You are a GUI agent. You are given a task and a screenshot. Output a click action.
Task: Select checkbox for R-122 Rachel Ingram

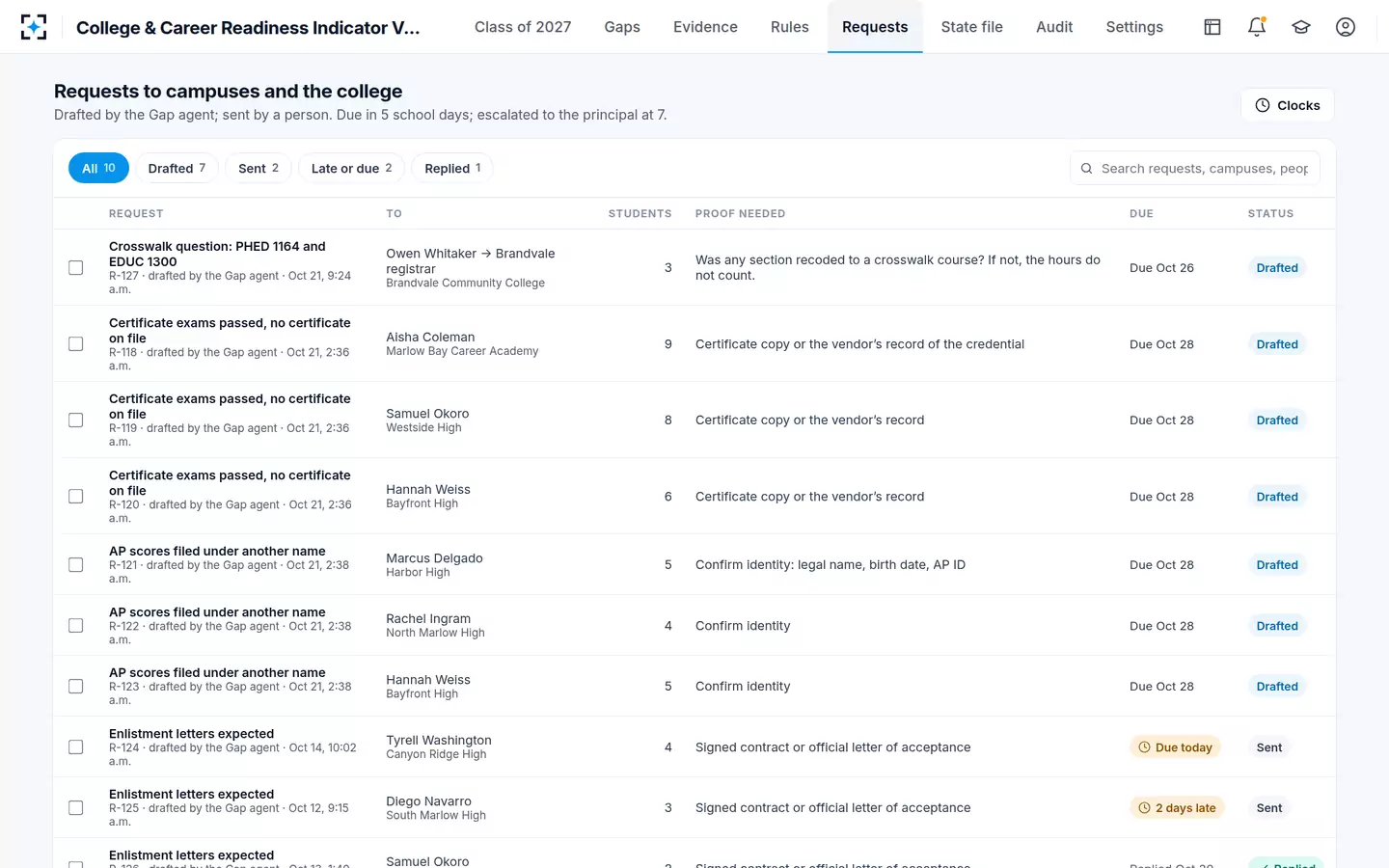76,626
